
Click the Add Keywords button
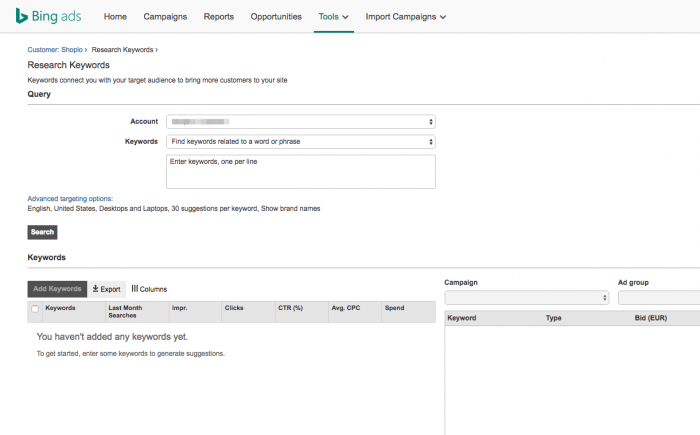57,289
